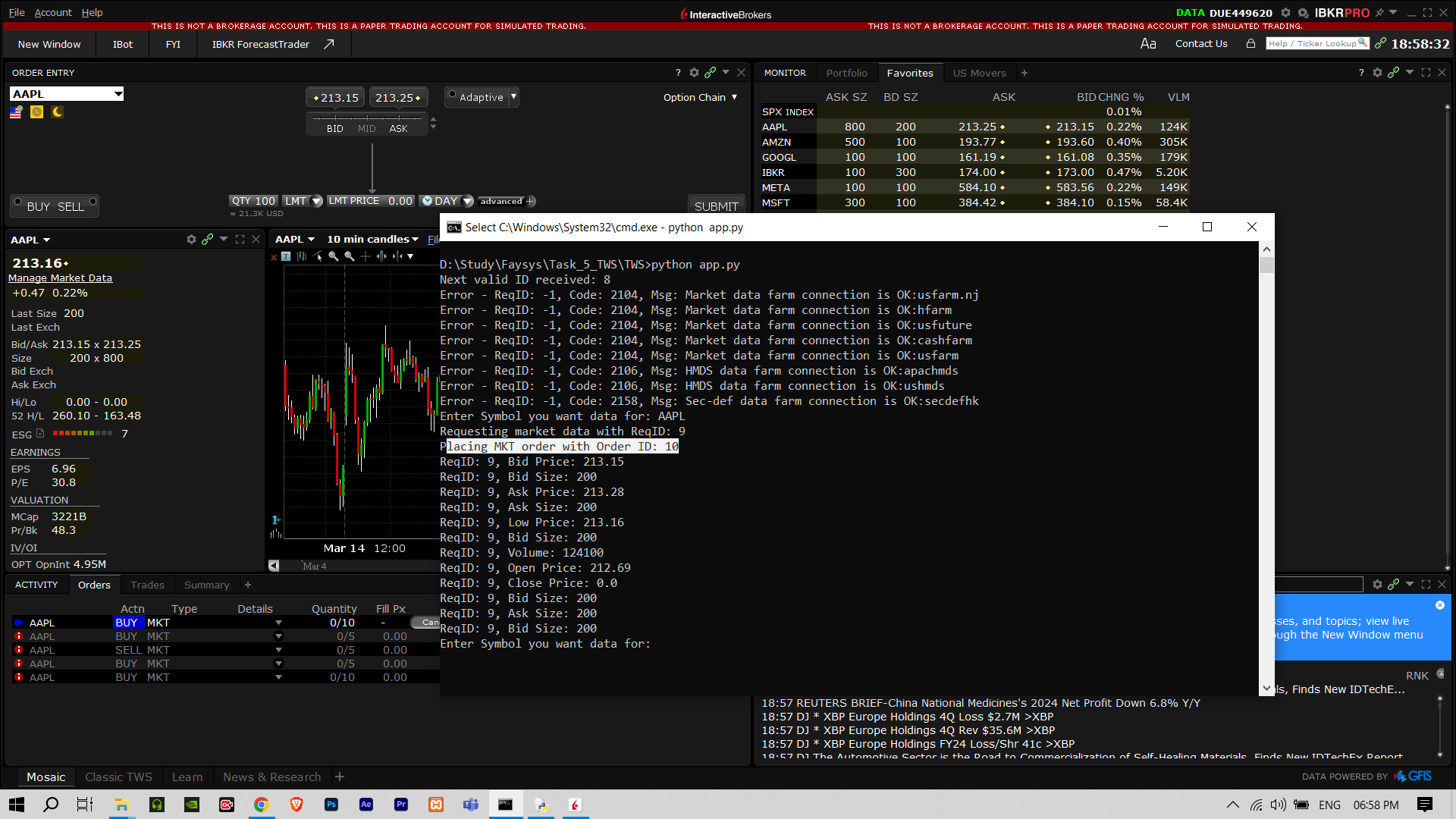Click the SUBMIT order button
The width and height of the screenshot is (1456, 819).
pyautogui.click(x=715, y=206)
